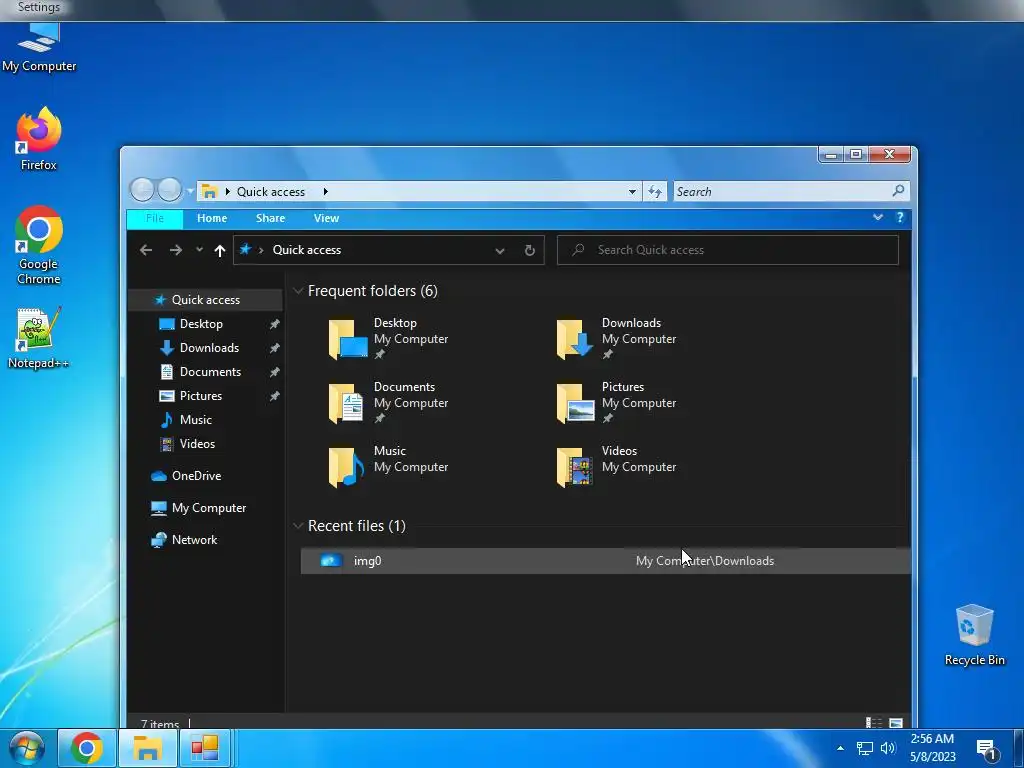
Task: Switch to details view in status bar
Action: coord(874,723)
